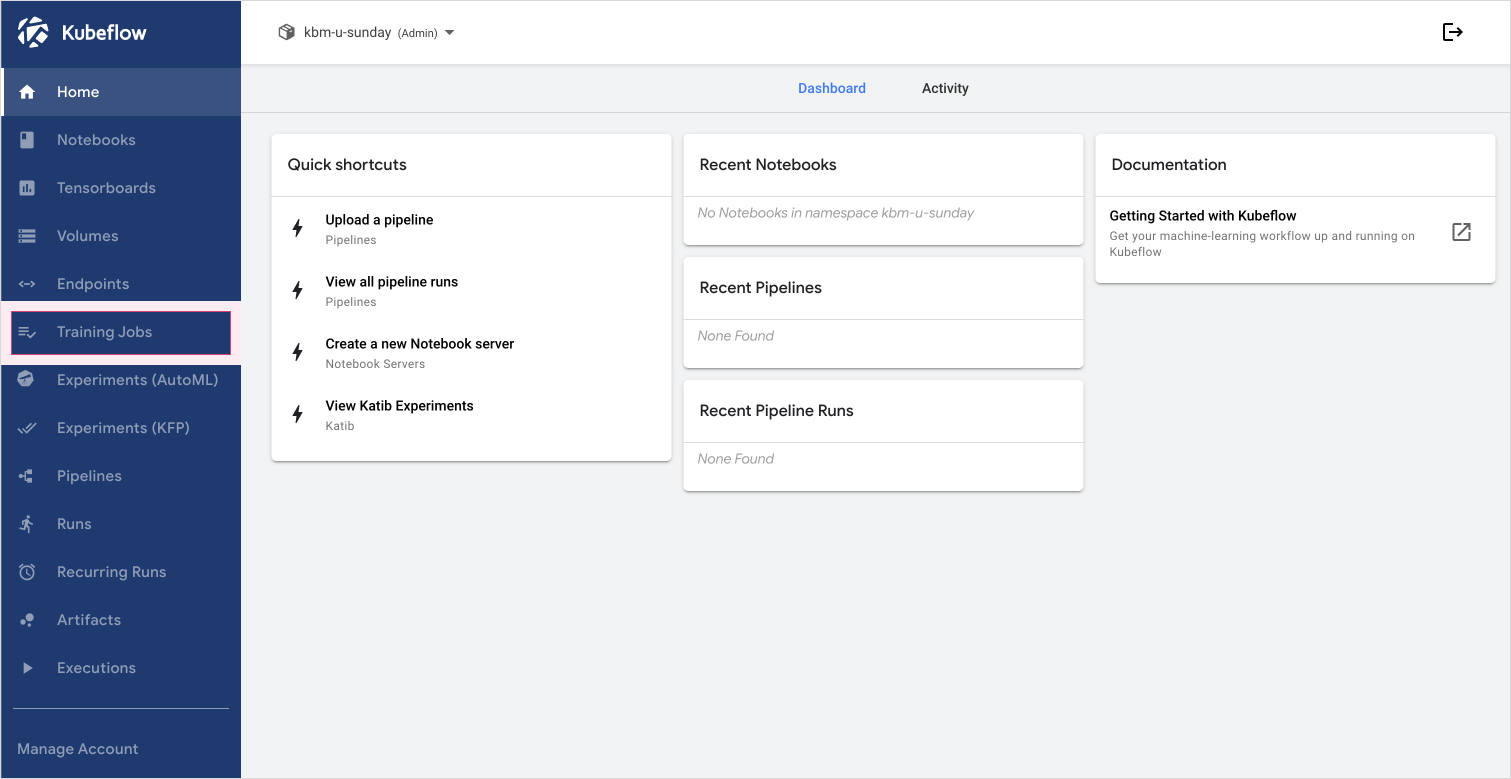Click the logout icon in top bar
Image resolution: width=1511 pixels, height=779 pixels.
tap(1453, 32)
